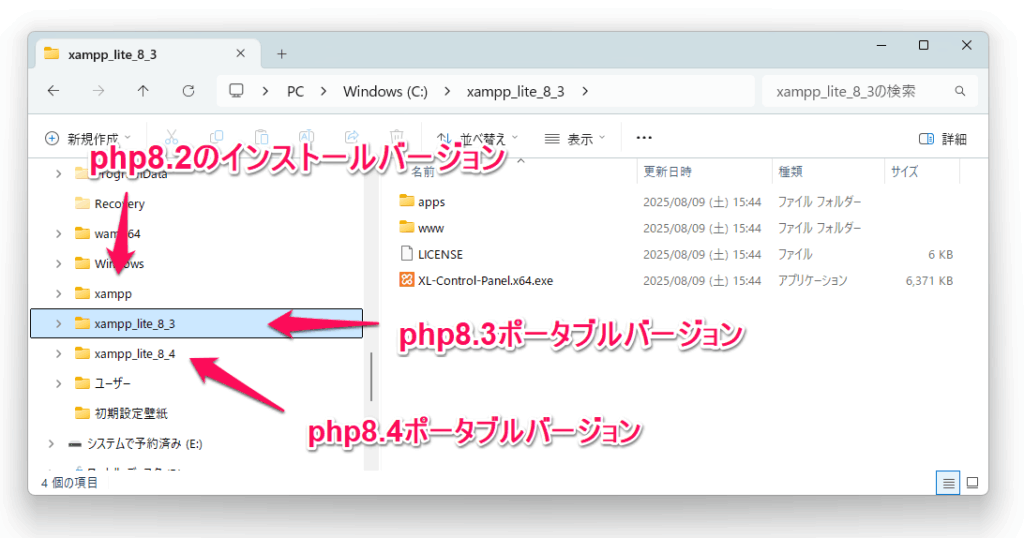Viewport: 1024px width, 538px height.
Task: Click chevron after xampp_lite_8_3 in breadcrumb
Action: 585,91
